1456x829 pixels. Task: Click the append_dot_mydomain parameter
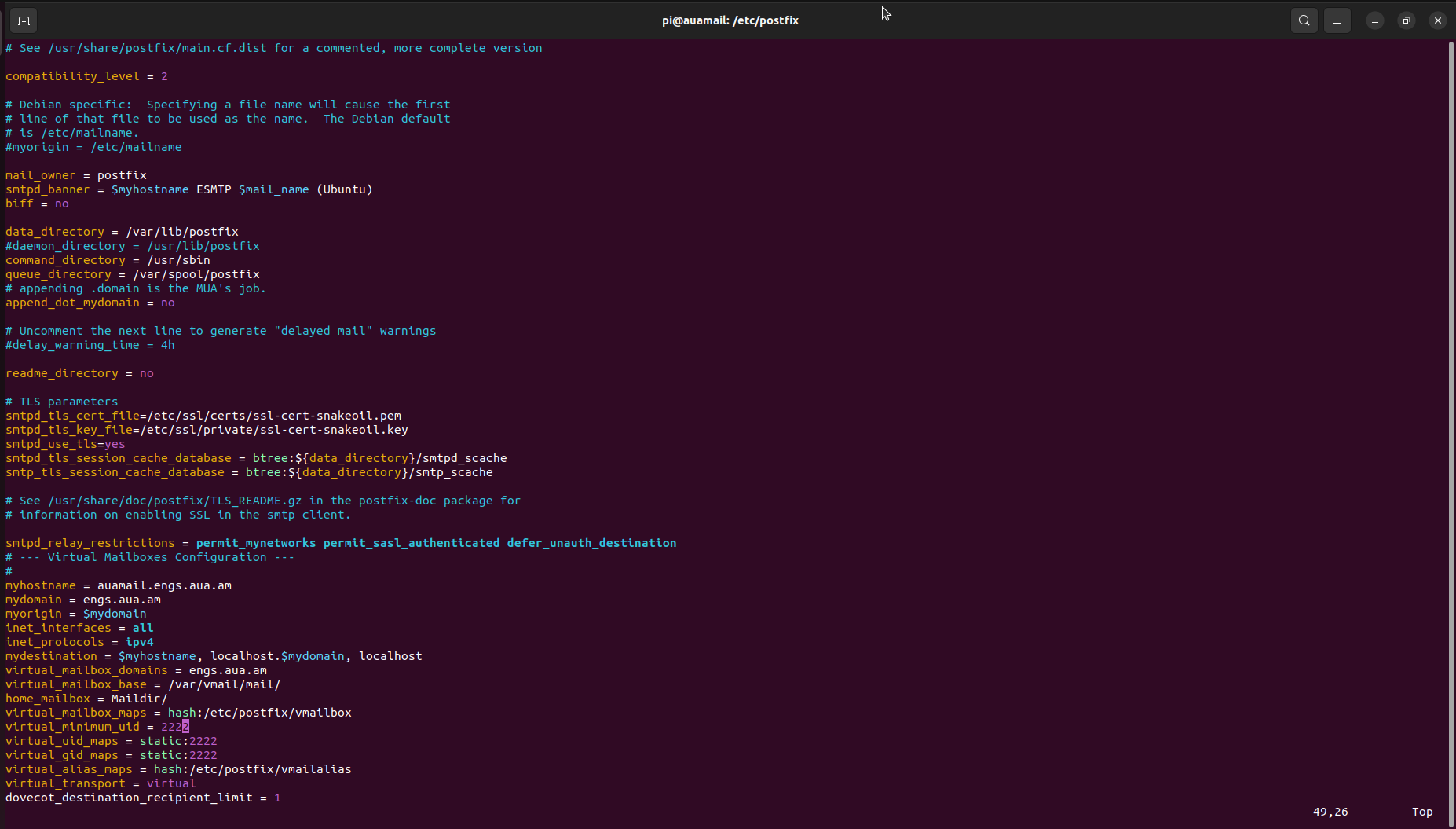72,303
